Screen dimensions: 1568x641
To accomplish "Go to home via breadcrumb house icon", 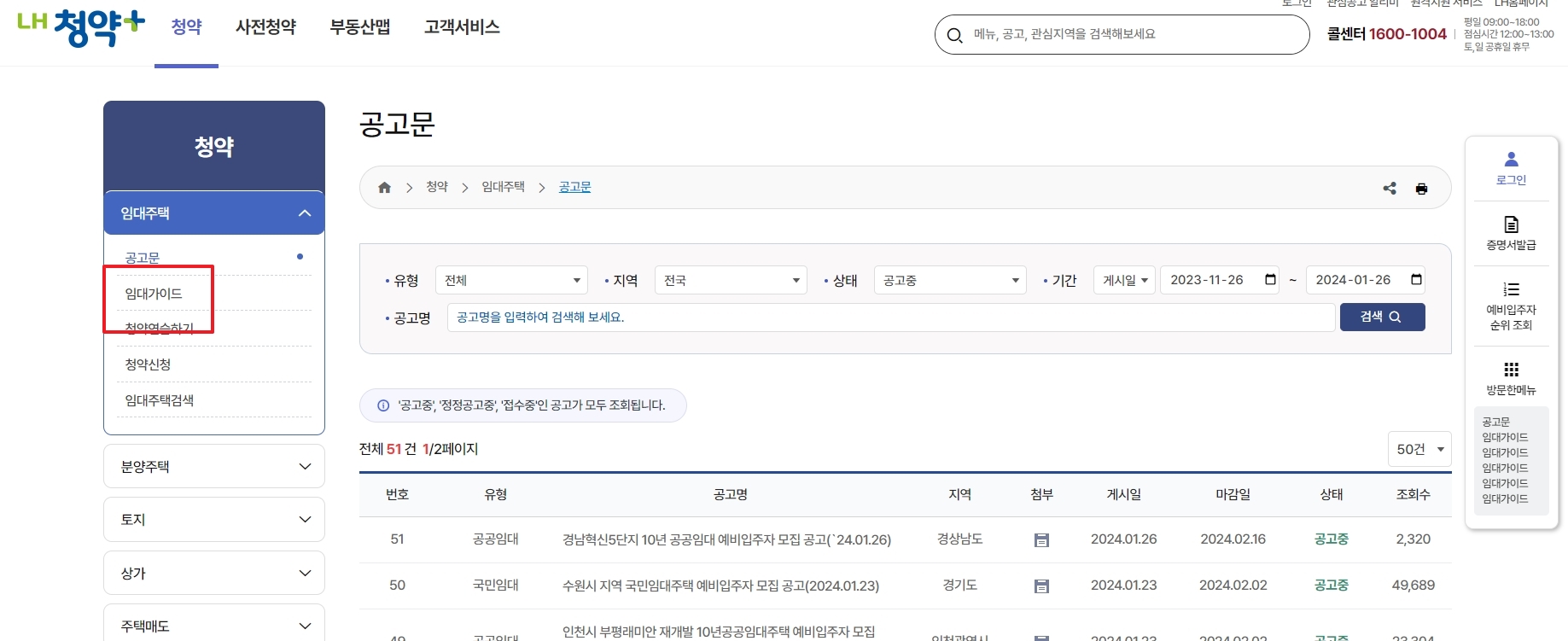I will [x=384, y=188].
